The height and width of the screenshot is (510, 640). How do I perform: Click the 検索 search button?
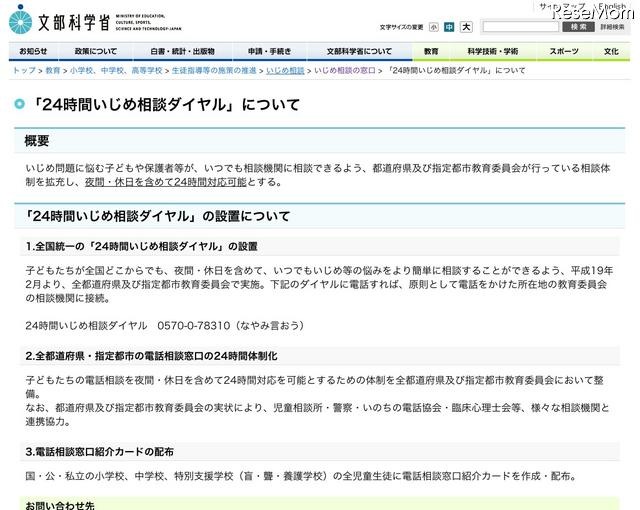578,27
